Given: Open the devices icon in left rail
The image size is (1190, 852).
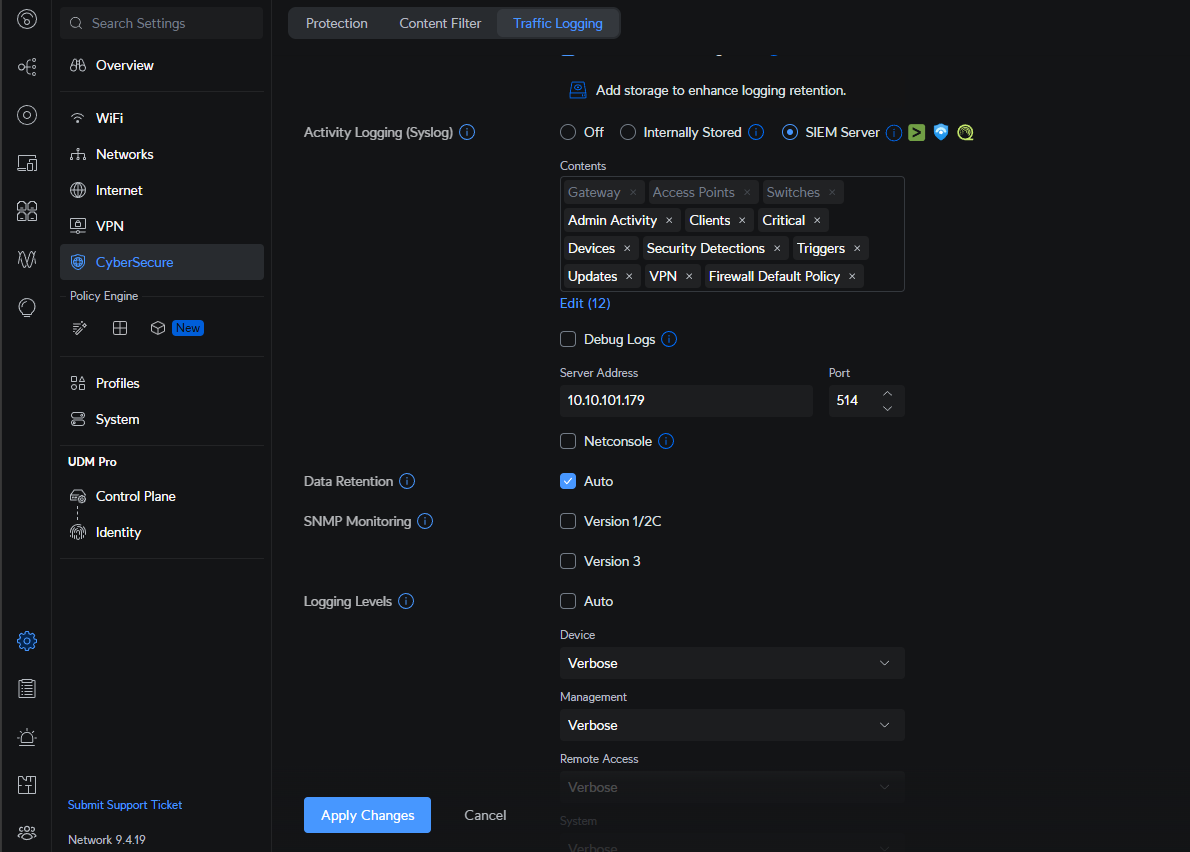Looking at the screenshot, I should [27, 162].
